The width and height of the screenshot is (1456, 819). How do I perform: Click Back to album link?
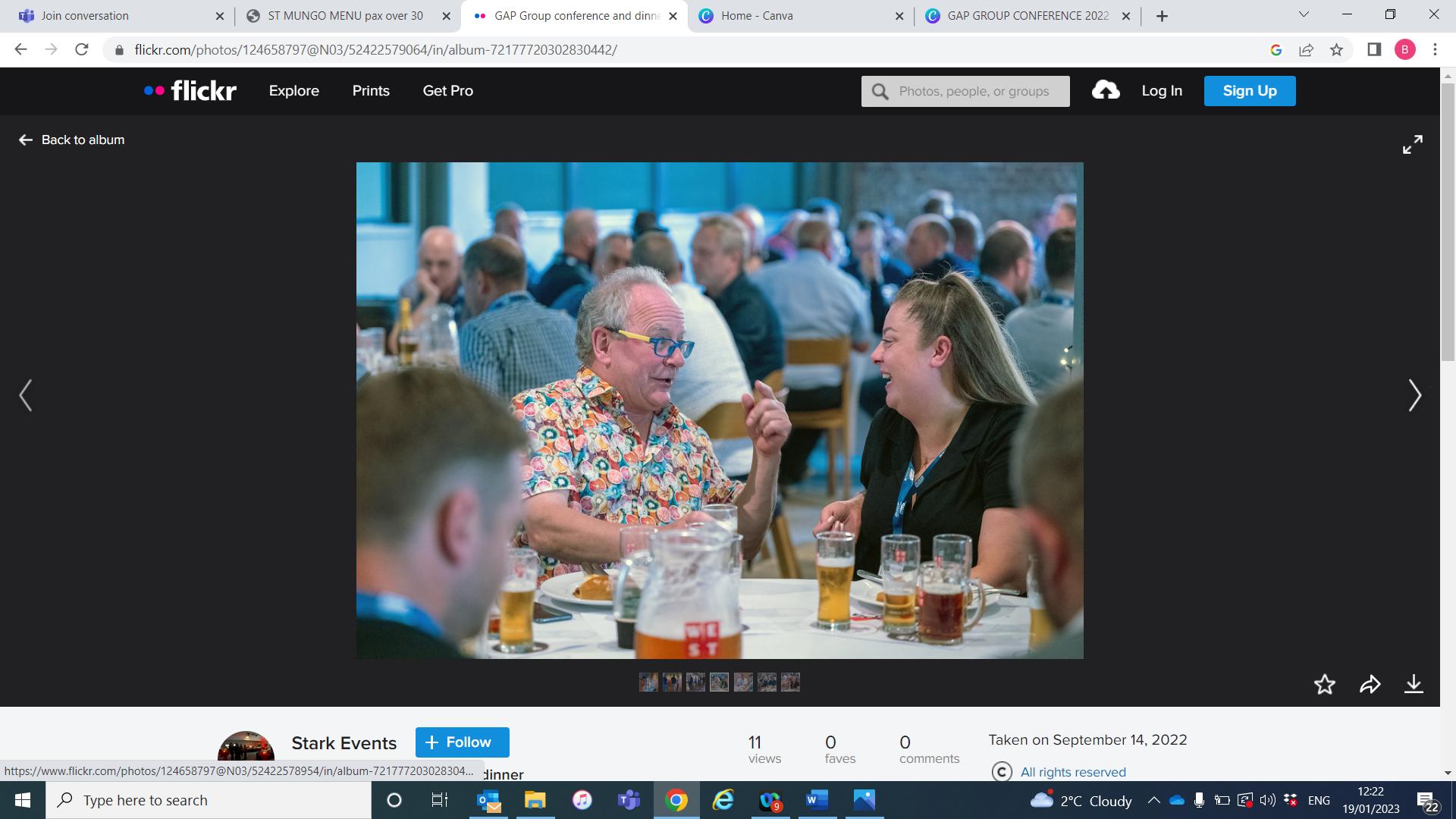tap(72, 140)
